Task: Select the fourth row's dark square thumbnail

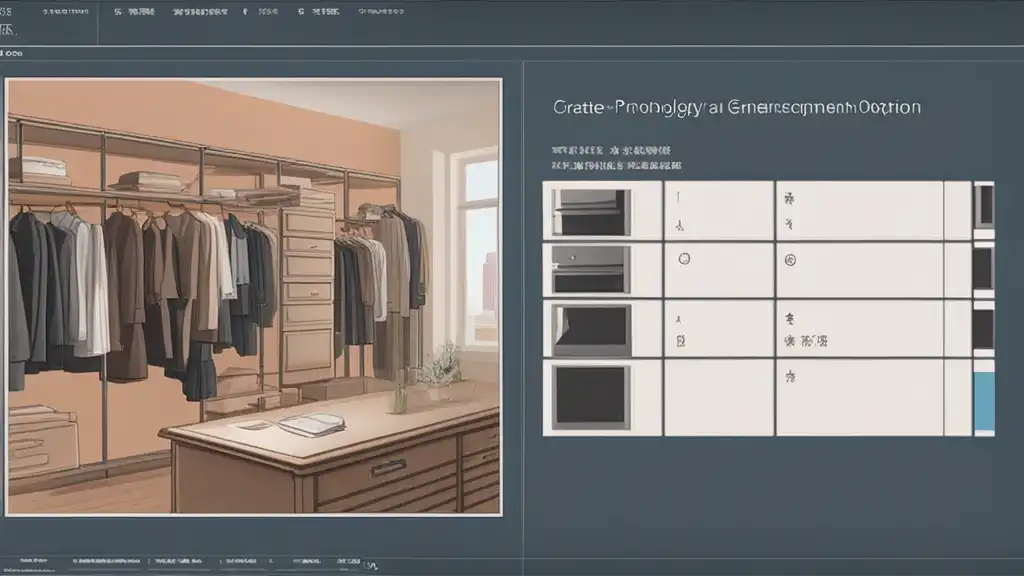Action: (x=591, y=395)
